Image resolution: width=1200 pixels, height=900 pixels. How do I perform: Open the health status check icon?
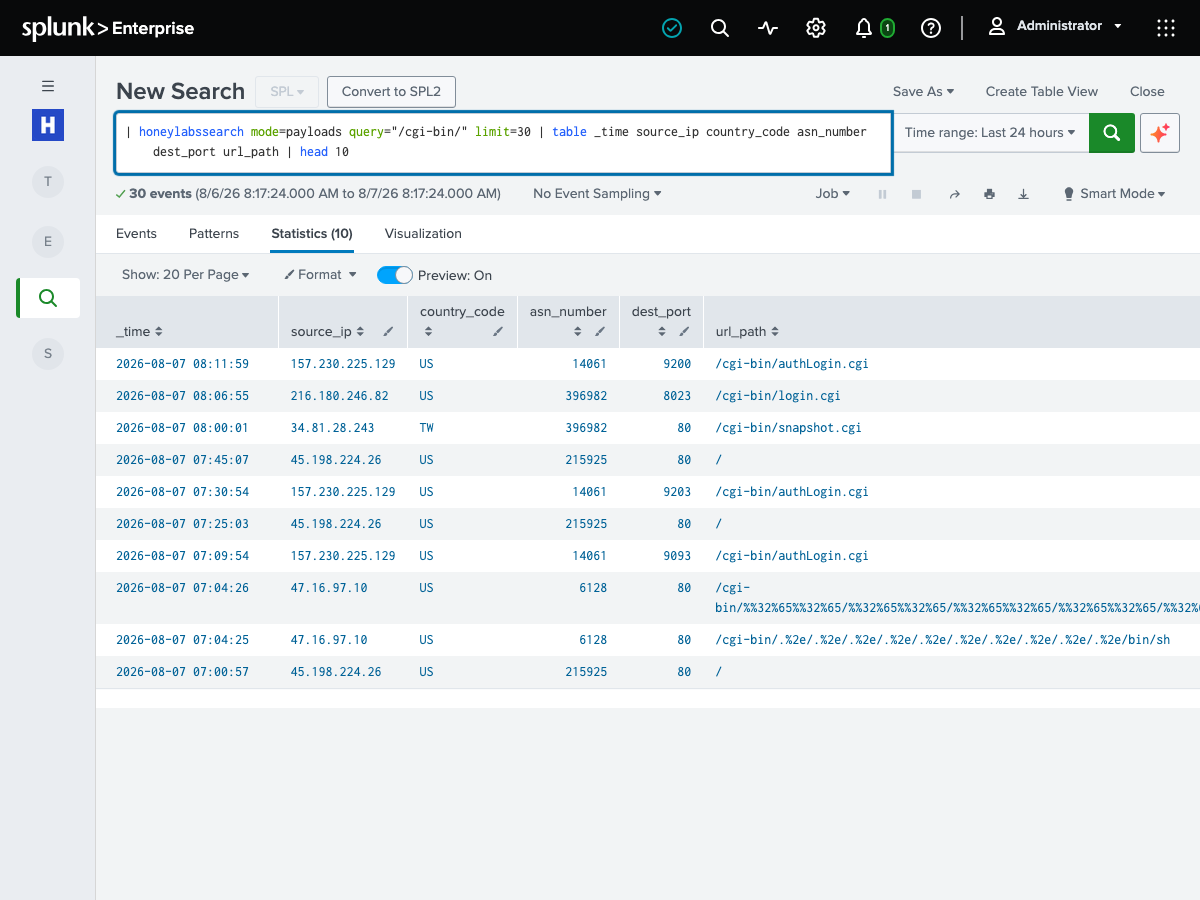[x=672, y=28]
